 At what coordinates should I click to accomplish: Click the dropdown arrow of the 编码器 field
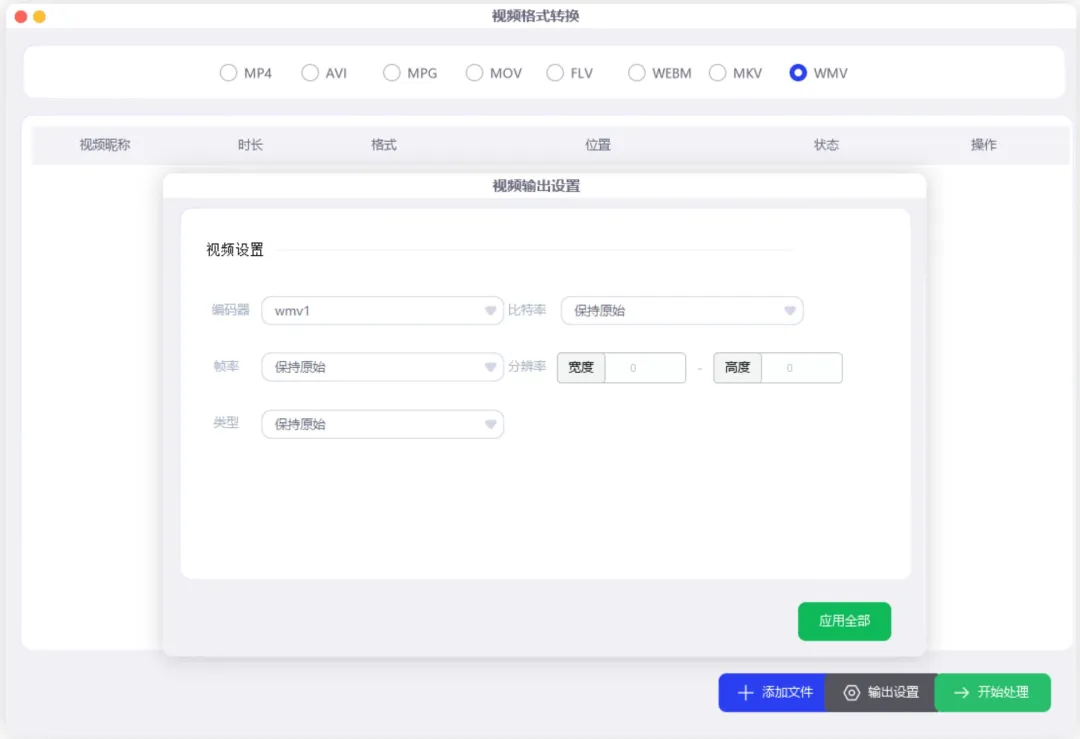click(490, 311)
